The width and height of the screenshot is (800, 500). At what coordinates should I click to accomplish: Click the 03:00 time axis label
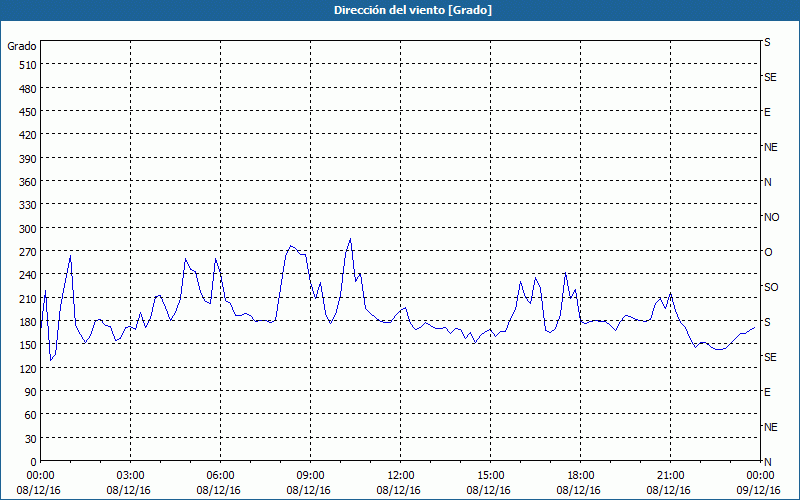[131, 476]
